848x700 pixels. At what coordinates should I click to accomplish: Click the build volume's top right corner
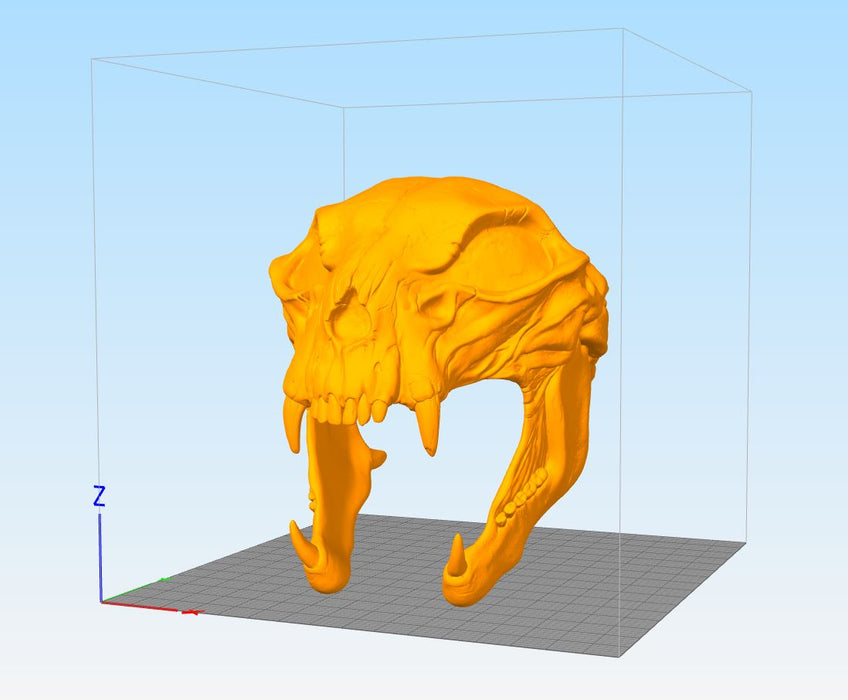751,92
